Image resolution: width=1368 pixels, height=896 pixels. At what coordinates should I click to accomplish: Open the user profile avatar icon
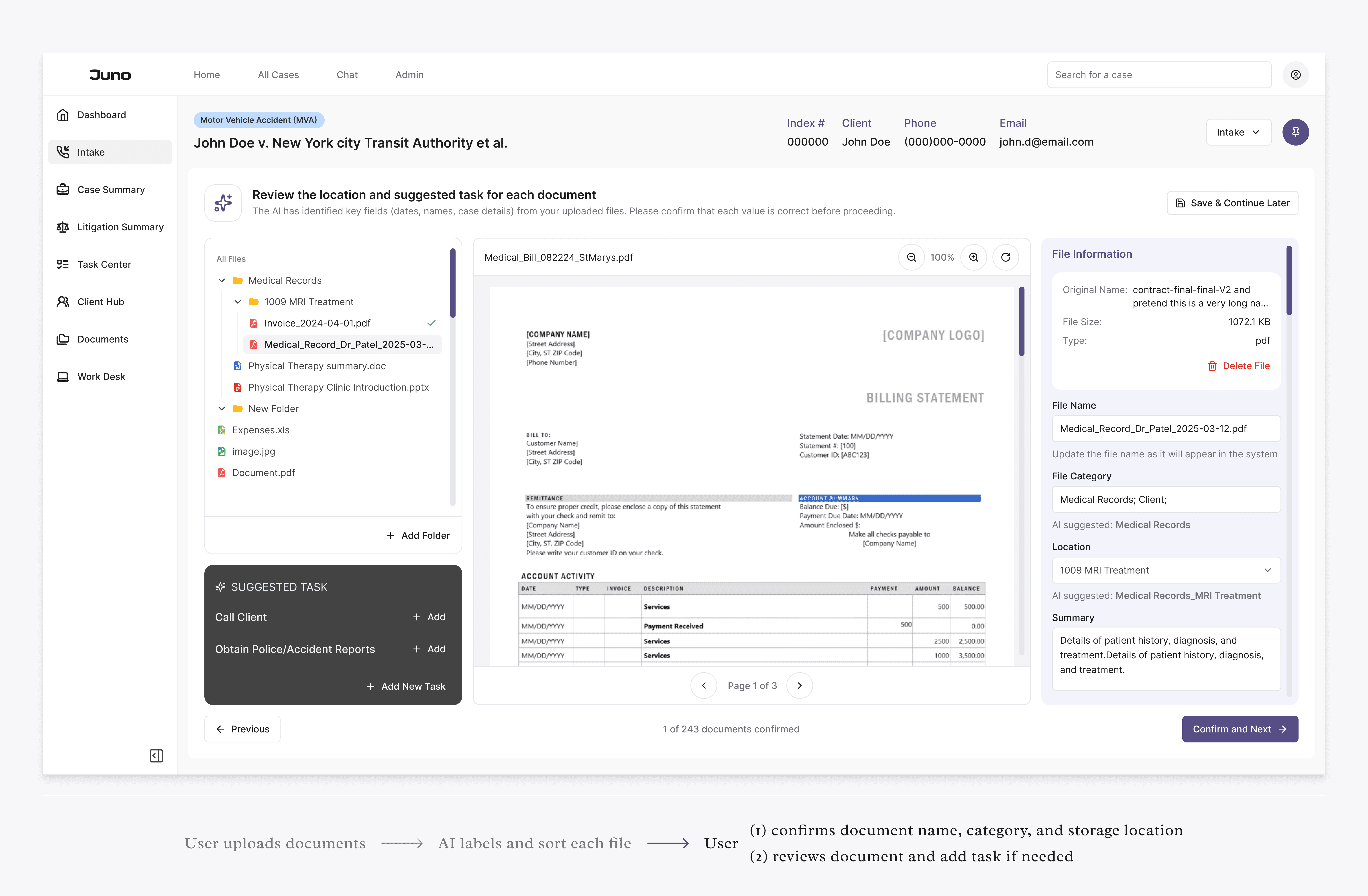[1296, 75]
